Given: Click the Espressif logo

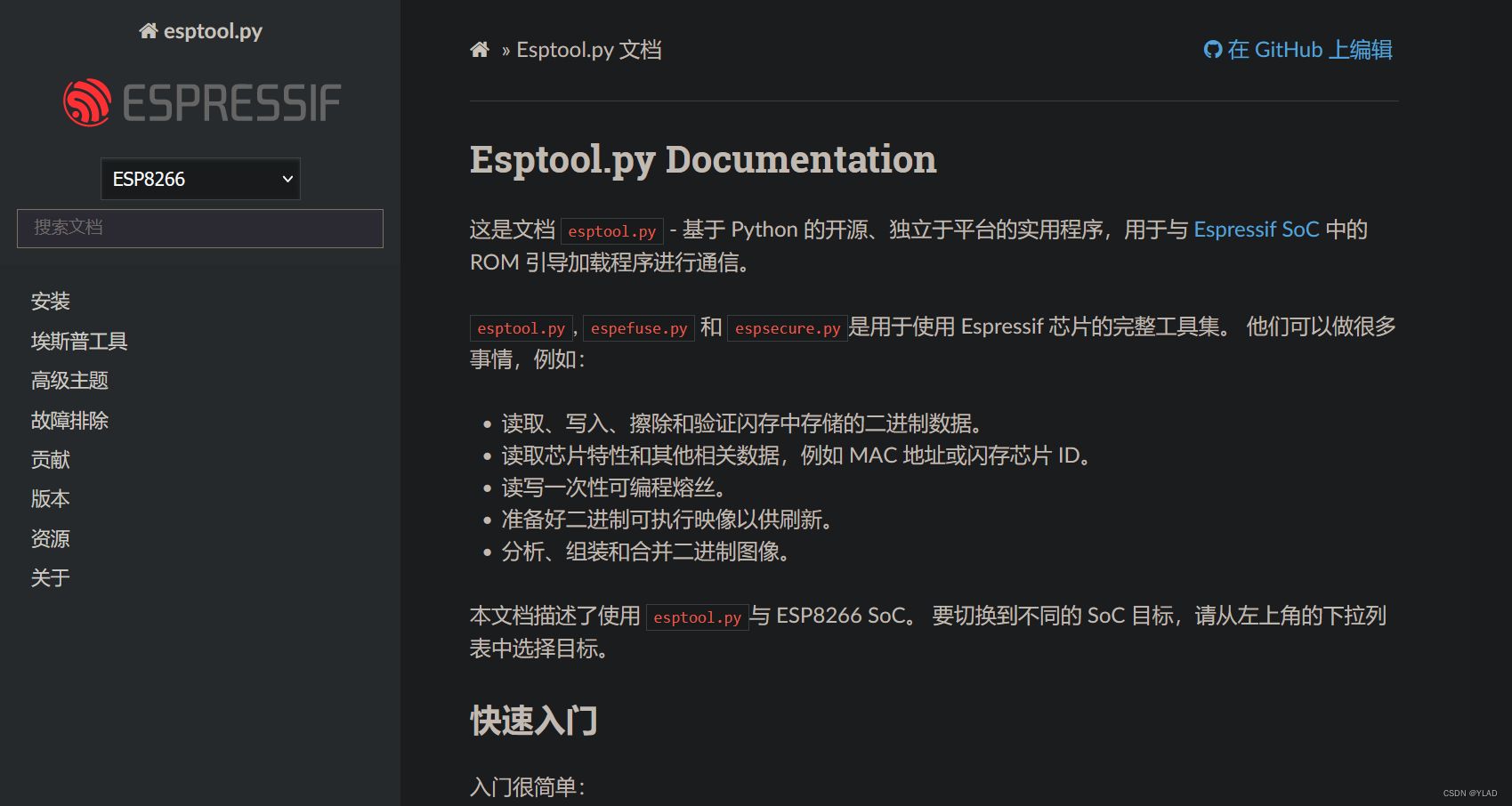Looking at the screenshot, I should coord(202,102).
